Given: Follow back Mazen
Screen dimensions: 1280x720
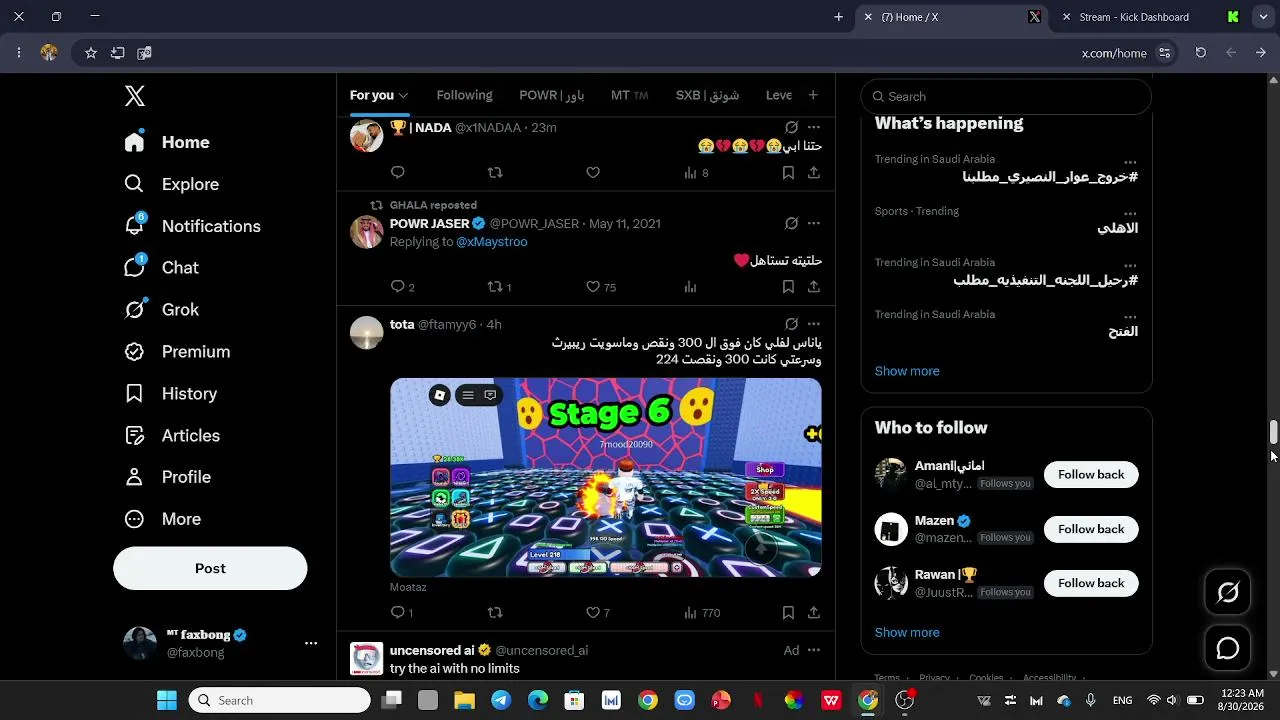Looking at the screenshot, I should [1091, 529].
